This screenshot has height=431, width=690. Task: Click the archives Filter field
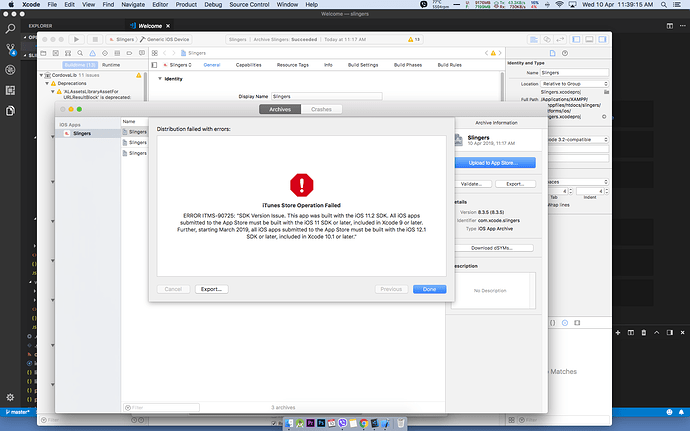pyautogui.click(x=161, y=408)
